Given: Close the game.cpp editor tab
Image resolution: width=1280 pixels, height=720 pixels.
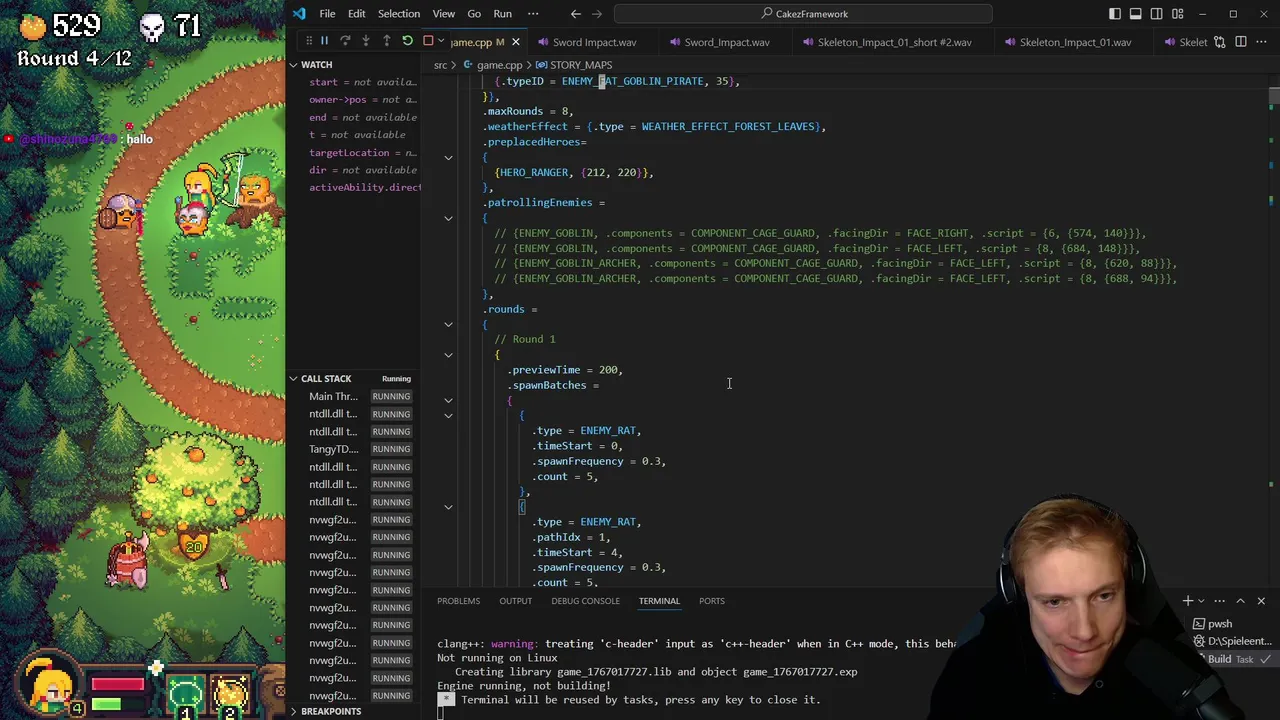Looking at the screenshot, I should pyautogui.click(x=515, y=42).
